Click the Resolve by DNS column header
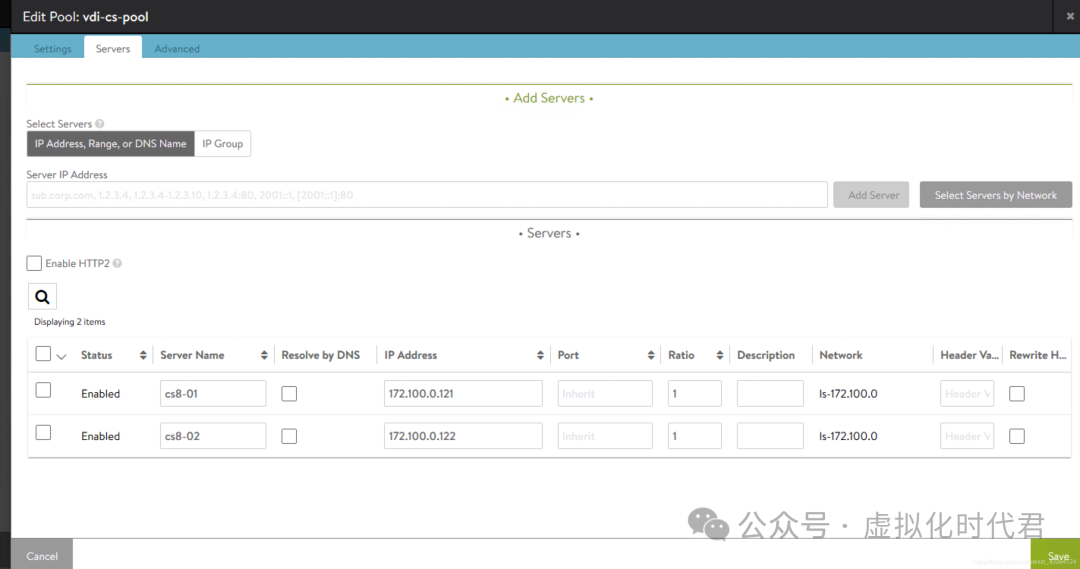 (320, 355)
